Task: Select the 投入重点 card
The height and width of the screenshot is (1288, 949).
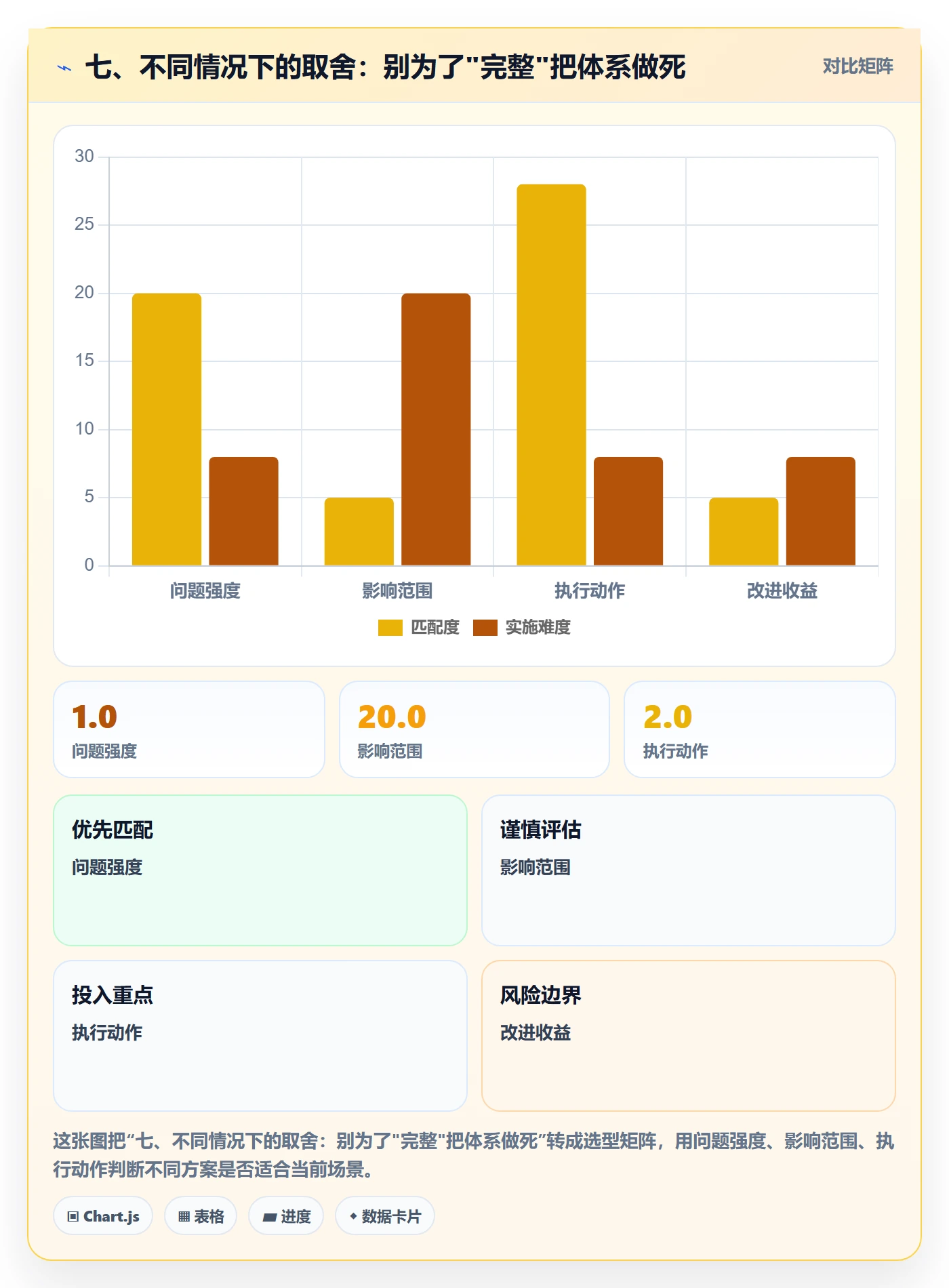Action: tap(260, 1036)
